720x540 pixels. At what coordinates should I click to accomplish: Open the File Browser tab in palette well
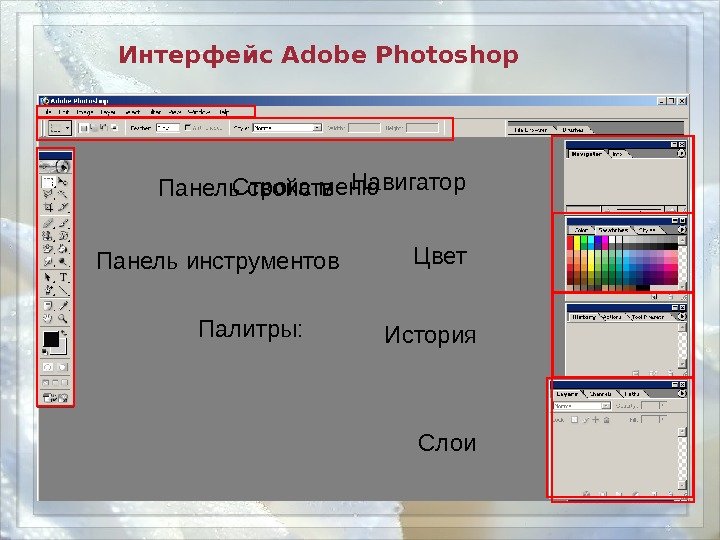pos(530,130)
